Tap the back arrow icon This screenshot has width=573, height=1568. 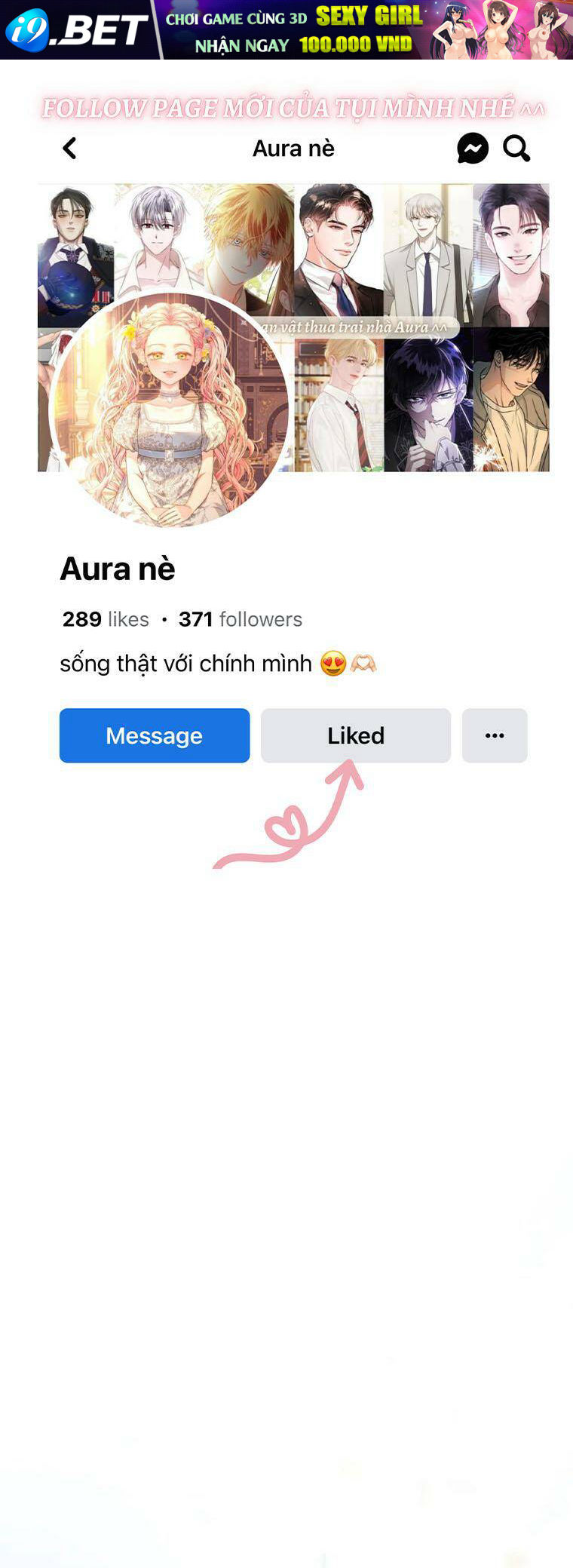(x=69, y=149)
